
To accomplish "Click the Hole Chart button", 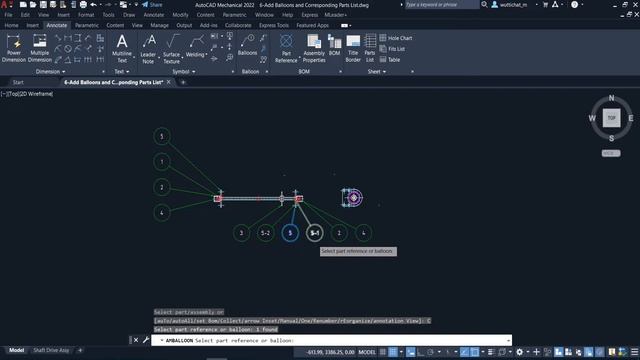I will click(396, 38).
